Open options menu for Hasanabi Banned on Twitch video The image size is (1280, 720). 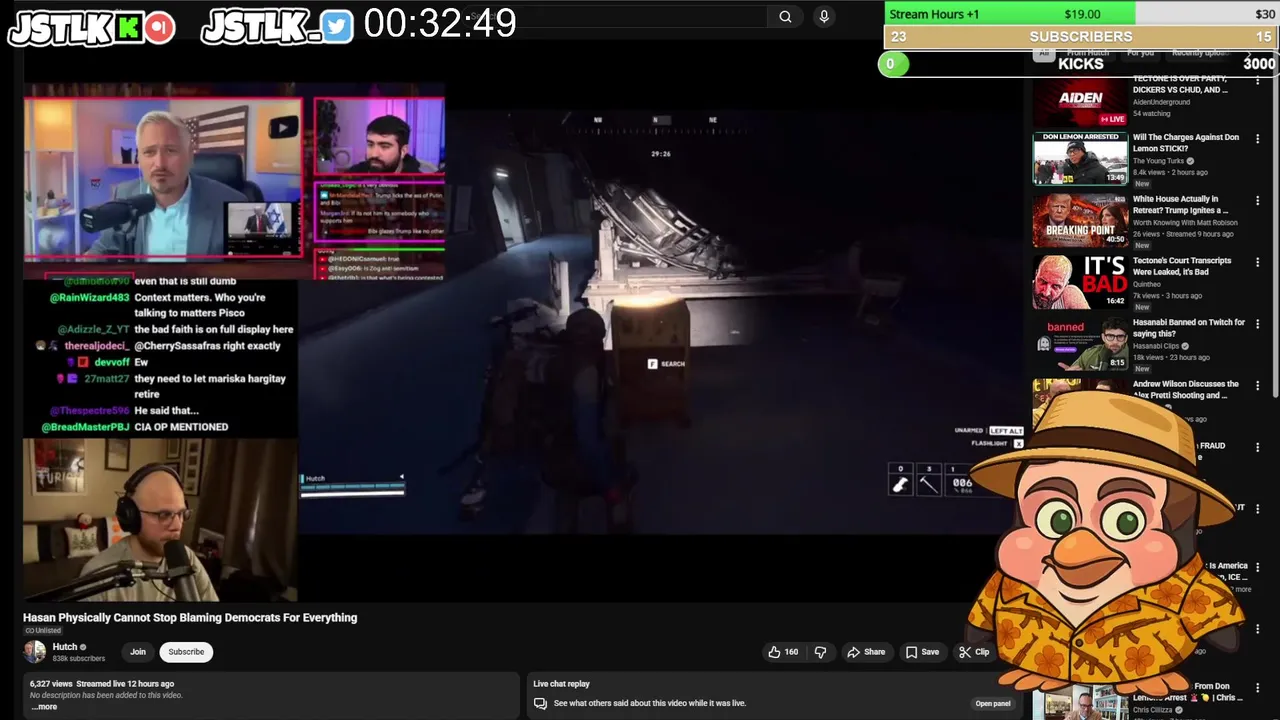1258,325
